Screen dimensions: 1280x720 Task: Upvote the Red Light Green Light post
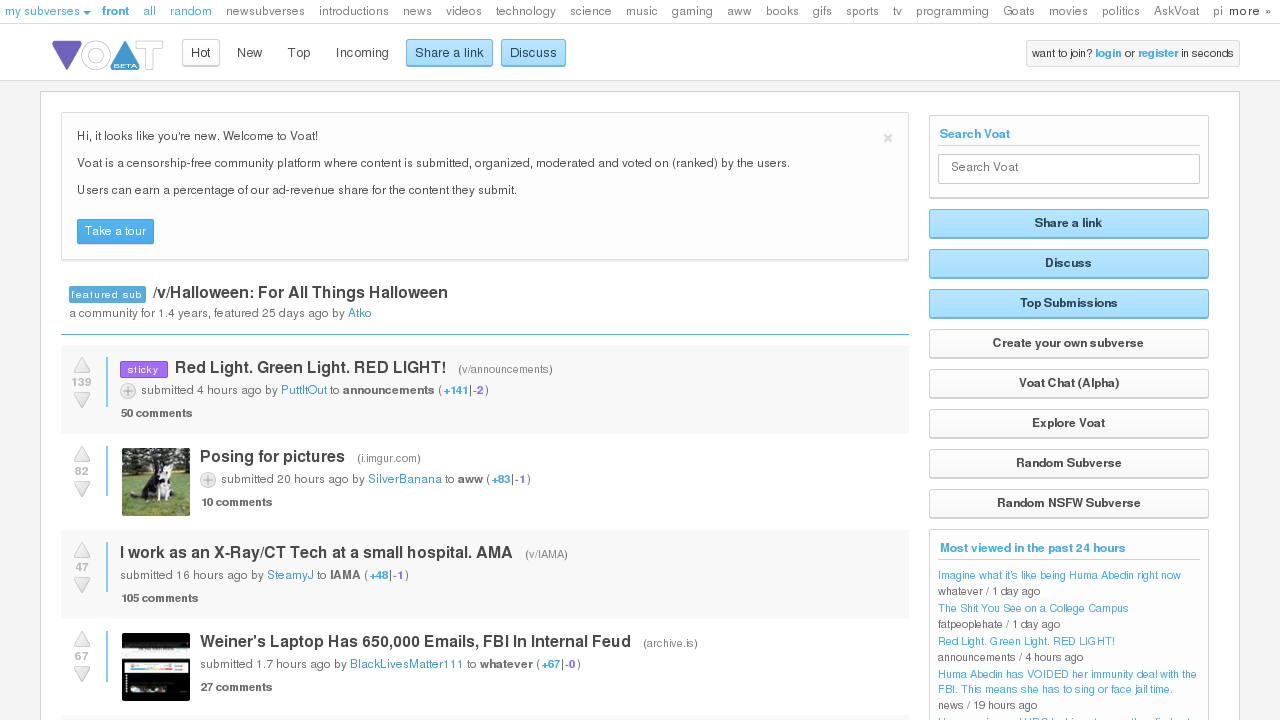pos(82,365)
